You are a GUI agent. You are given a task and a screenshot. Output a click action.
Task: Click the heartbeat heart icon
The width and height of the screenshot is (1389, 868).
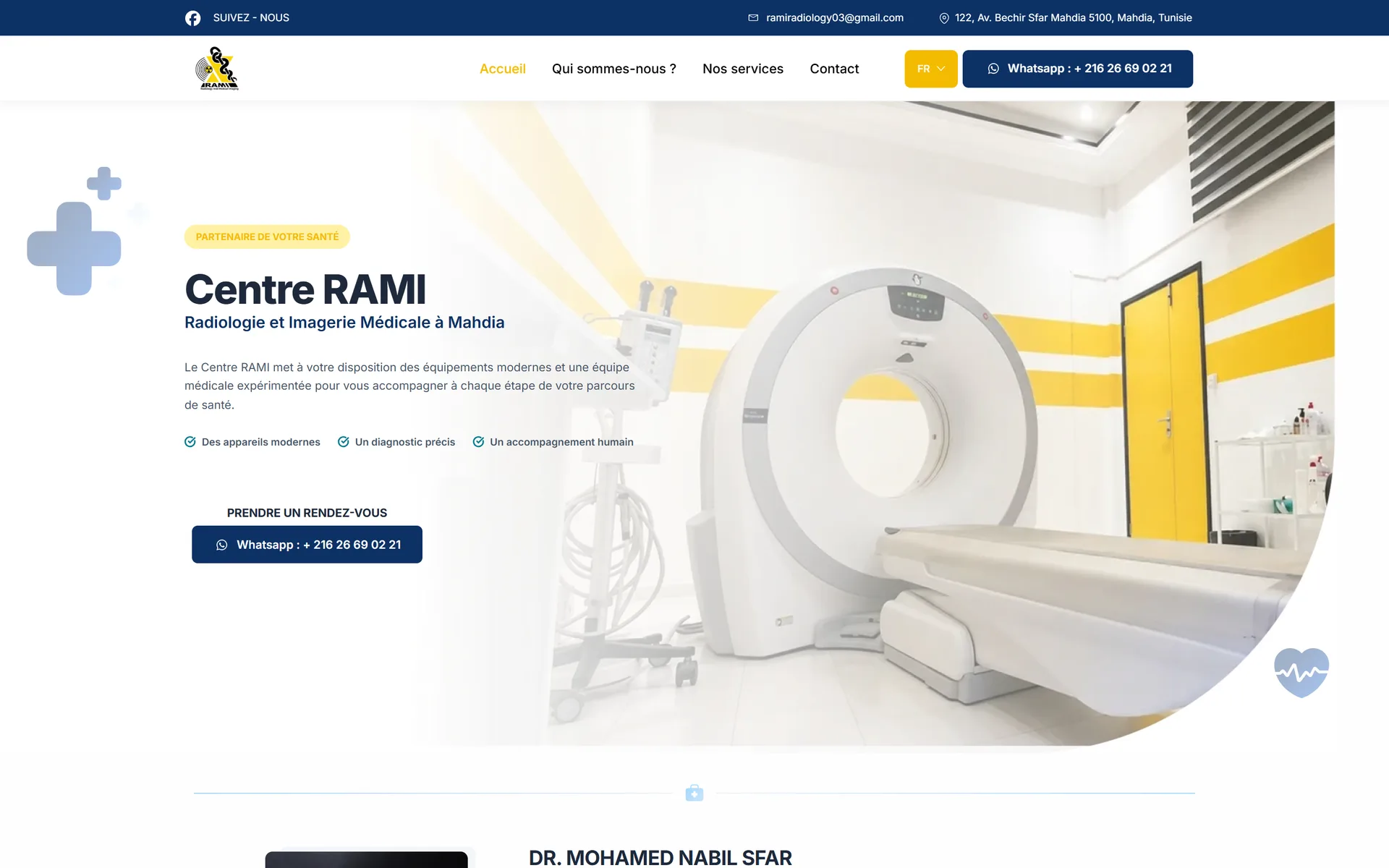pyautogui.click(x=1301, y=673)
